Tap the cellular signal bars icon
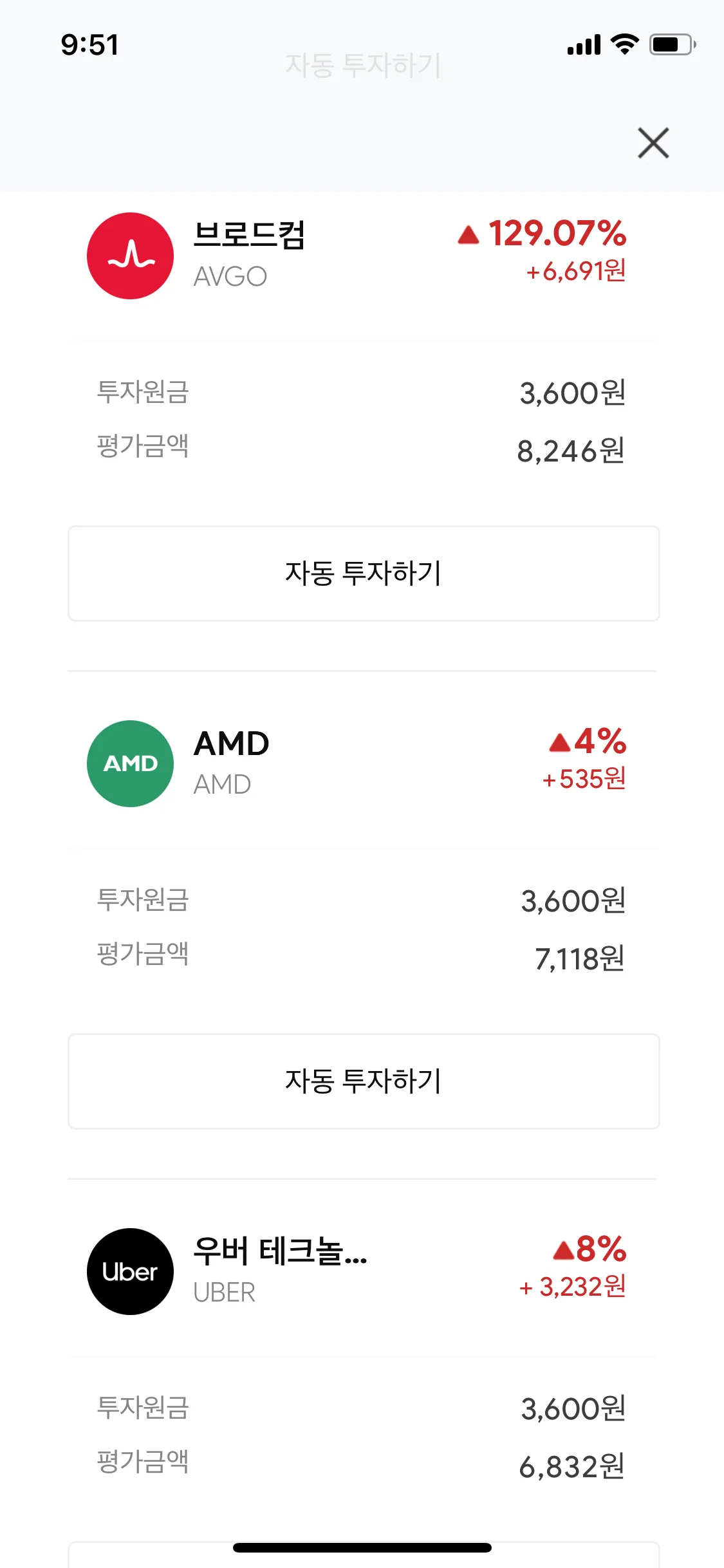The width and height of the screenshot is (724, 1568). (584, 45)
